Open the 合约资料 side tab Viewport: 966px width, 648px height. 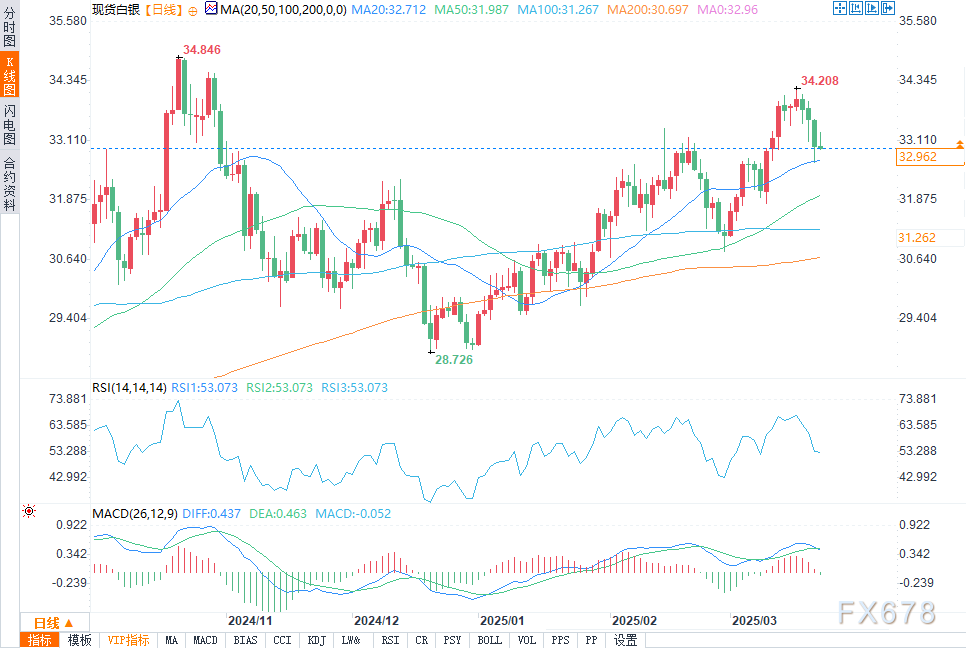(x=9, y=183)
